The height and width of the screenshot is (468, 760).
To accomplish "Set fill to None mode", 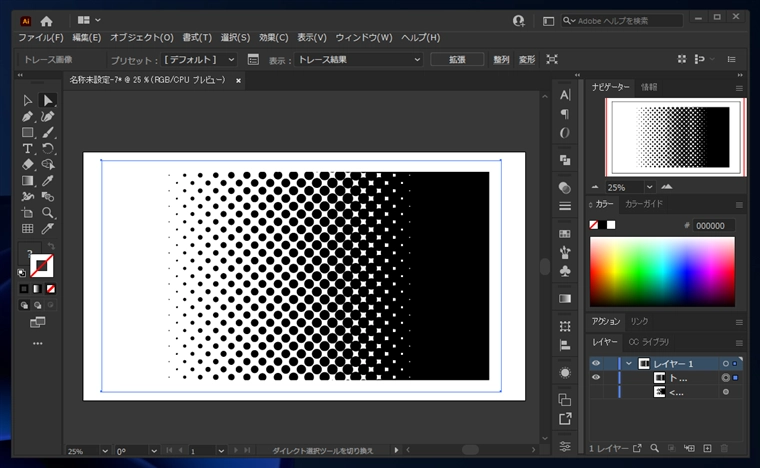I will [51, 289].
